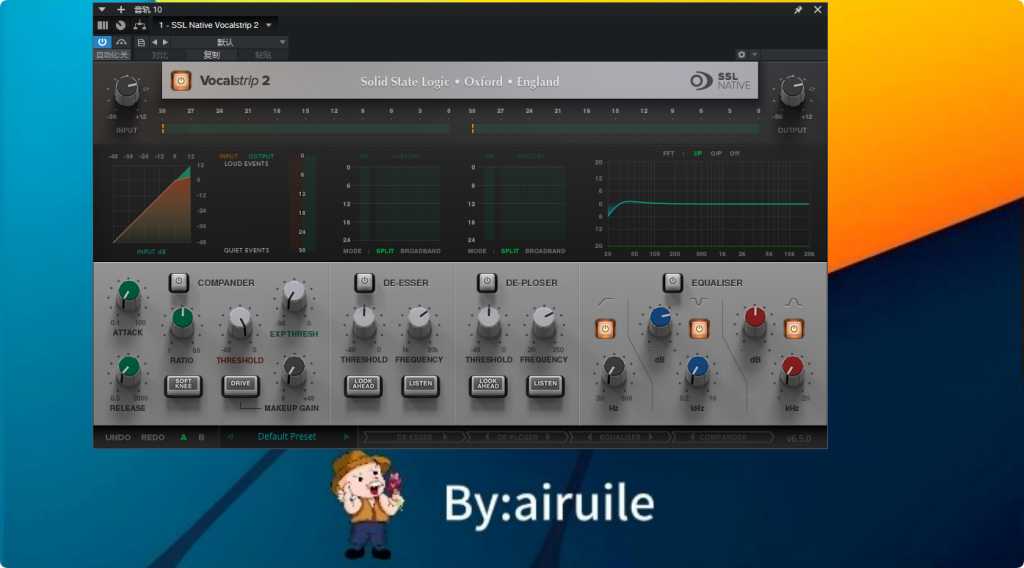Click the high-pass filter Hz knob
Image resolution: width=1024 pixels, height=568 pixels.
click(x=613, y=371)
